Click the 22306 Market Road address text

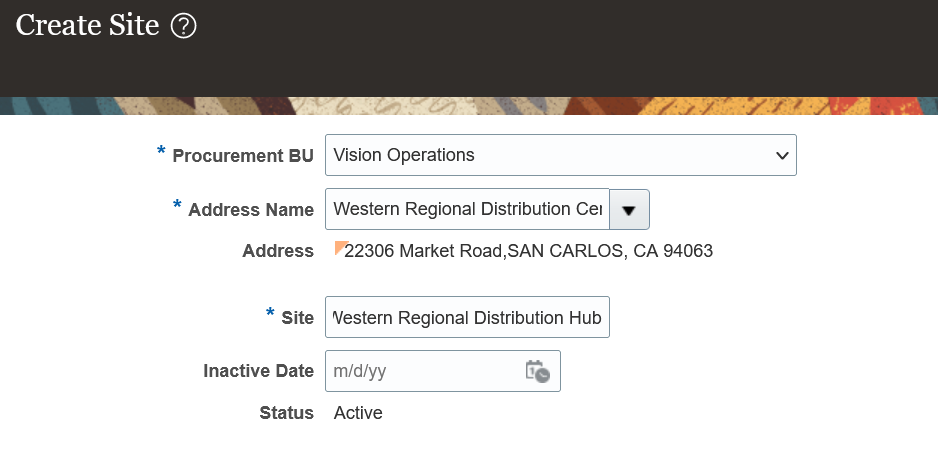528,251
